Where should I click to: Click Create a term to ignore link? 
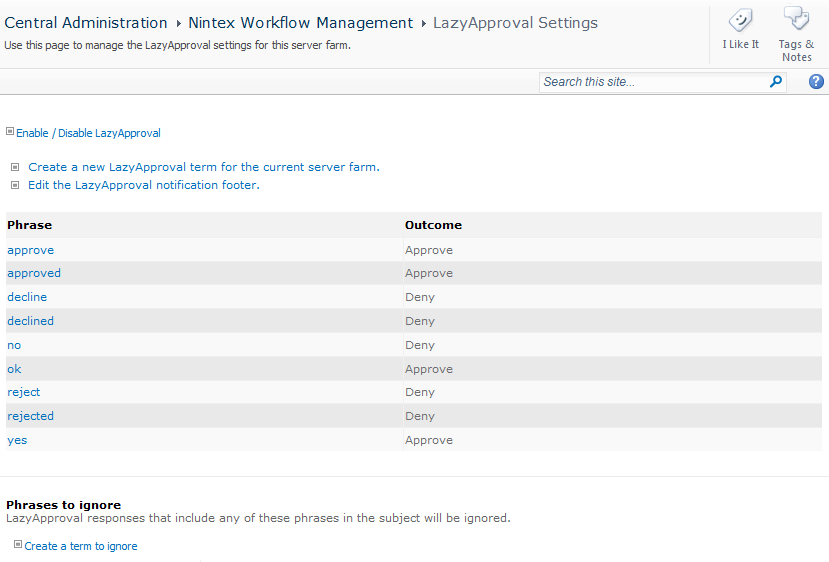(x=81, y=546)
